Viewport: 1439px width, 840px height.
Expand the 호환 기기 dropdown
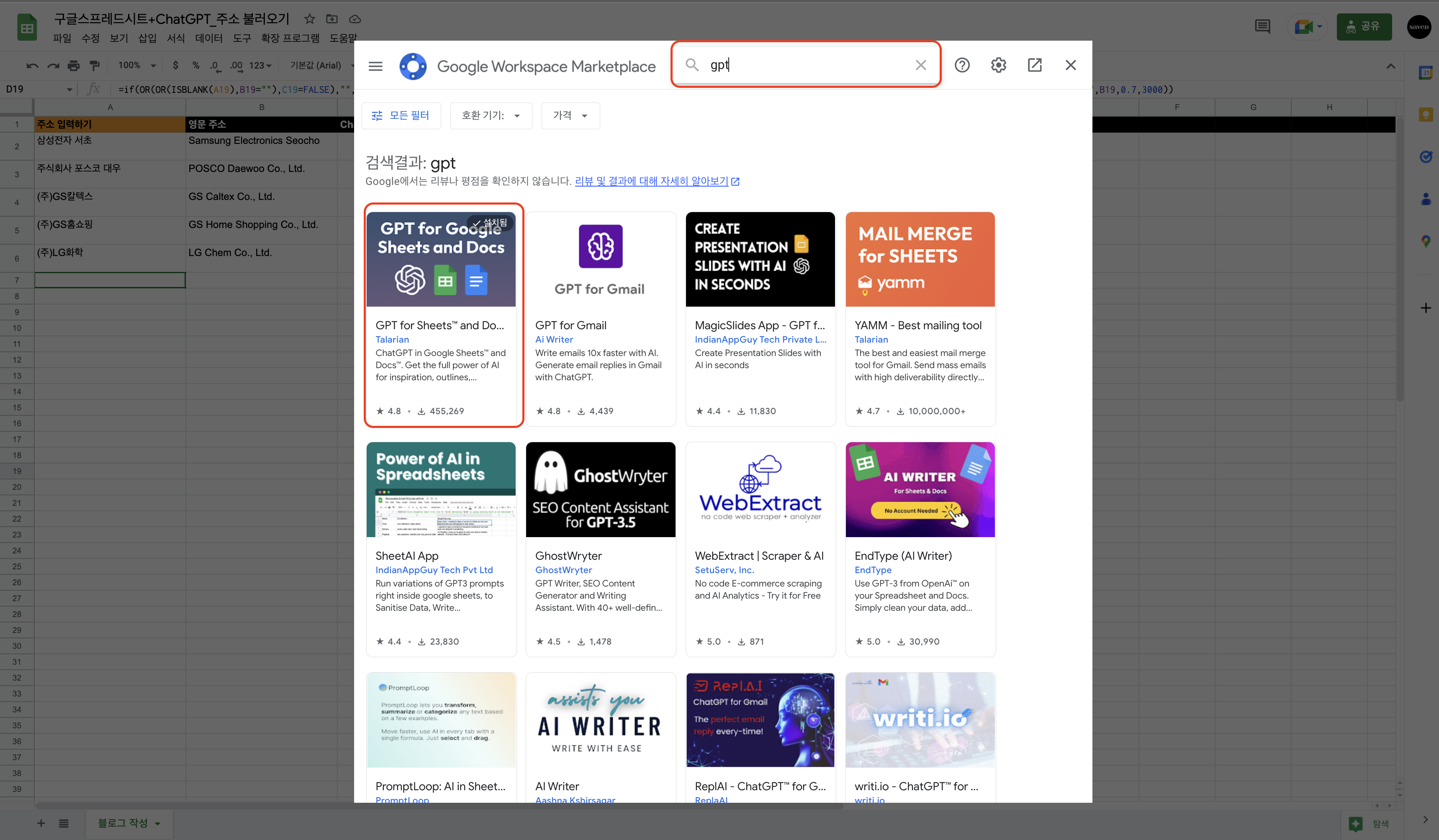(x=491, y=116)
